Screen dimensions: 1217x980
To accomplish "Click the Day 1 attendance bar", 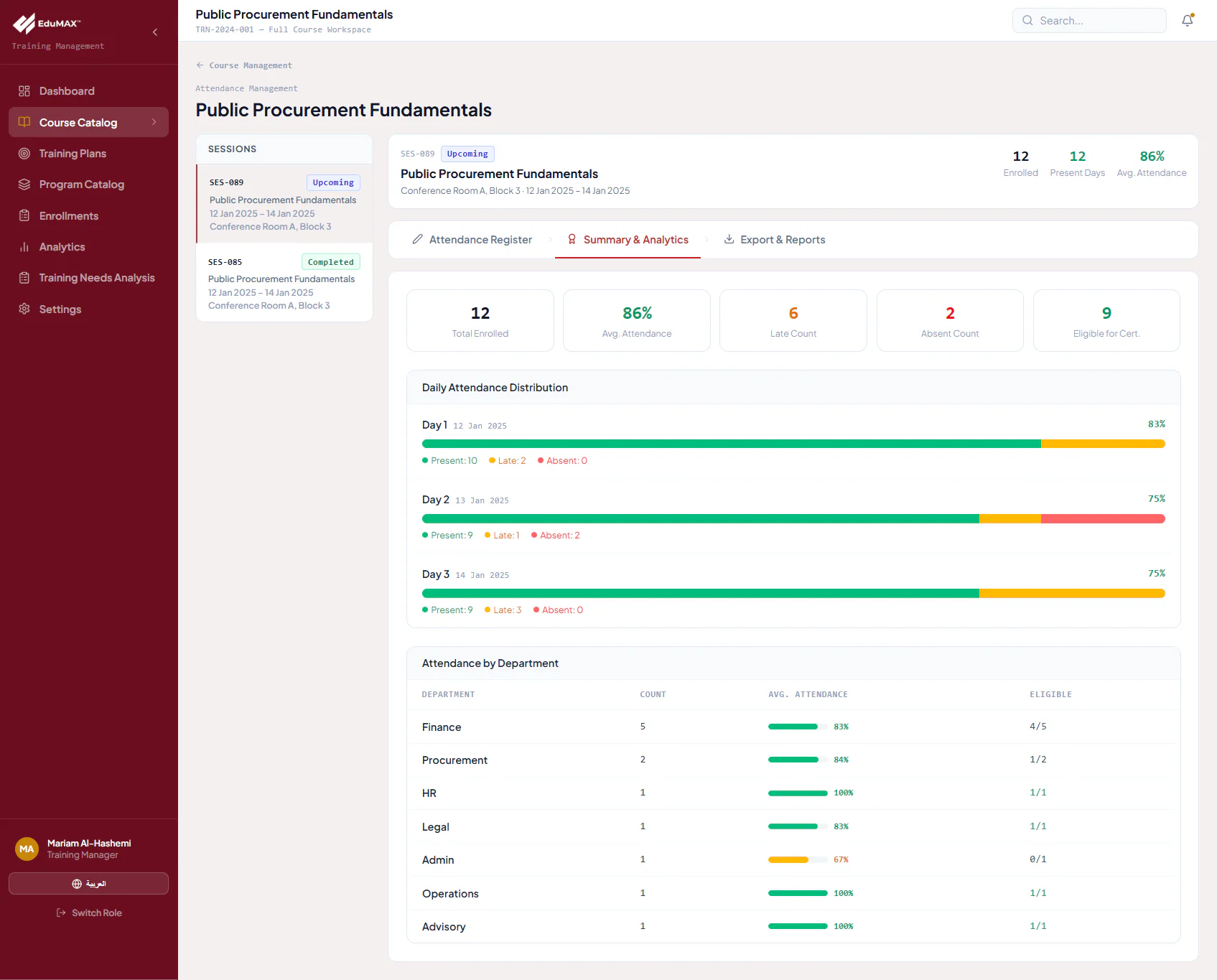I will click(x=793, y=444).
